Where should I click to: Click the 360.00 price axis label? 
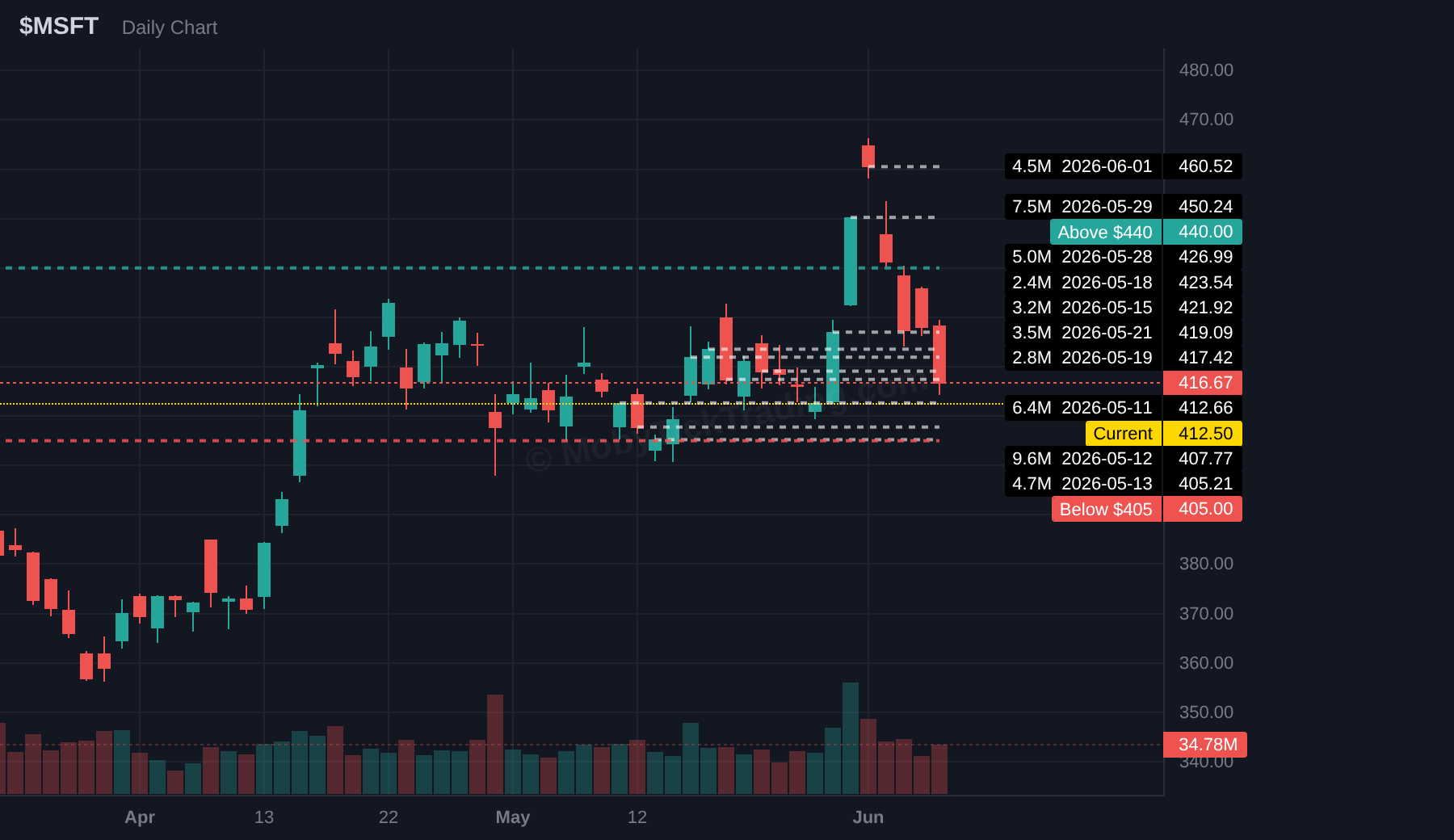[1206, 663]
